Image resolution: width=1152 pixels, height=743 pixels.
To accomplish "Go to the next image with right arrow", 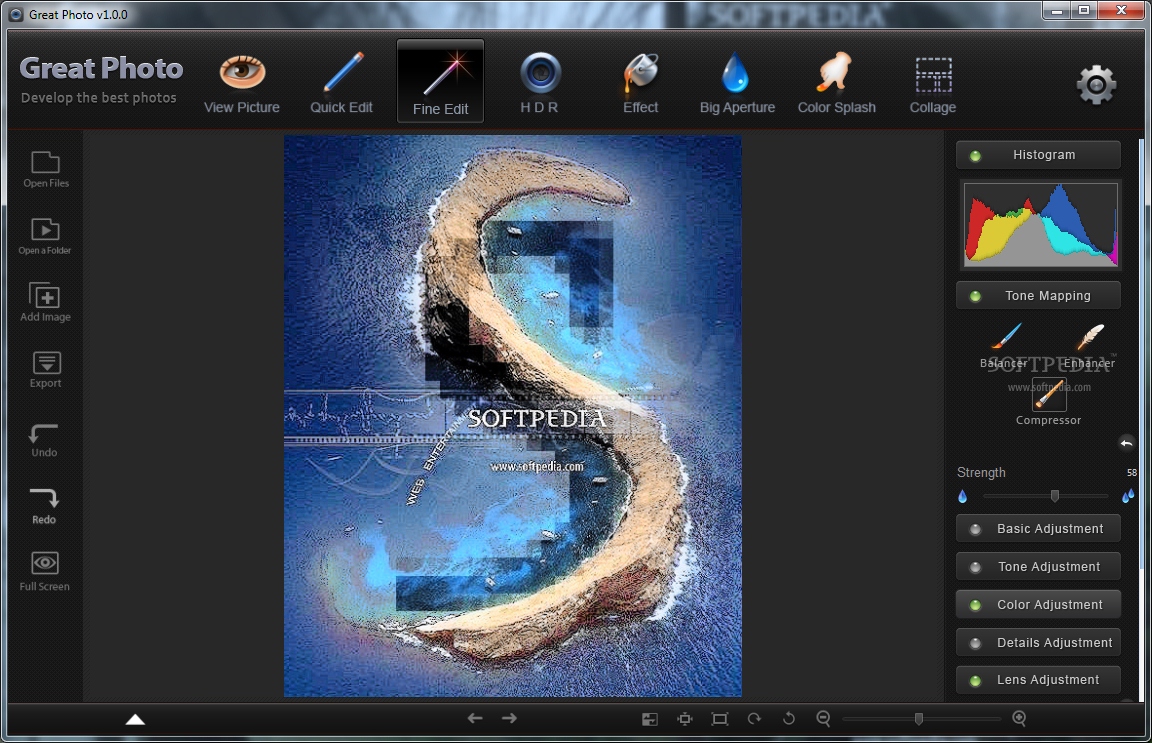I will coord(509,718).
